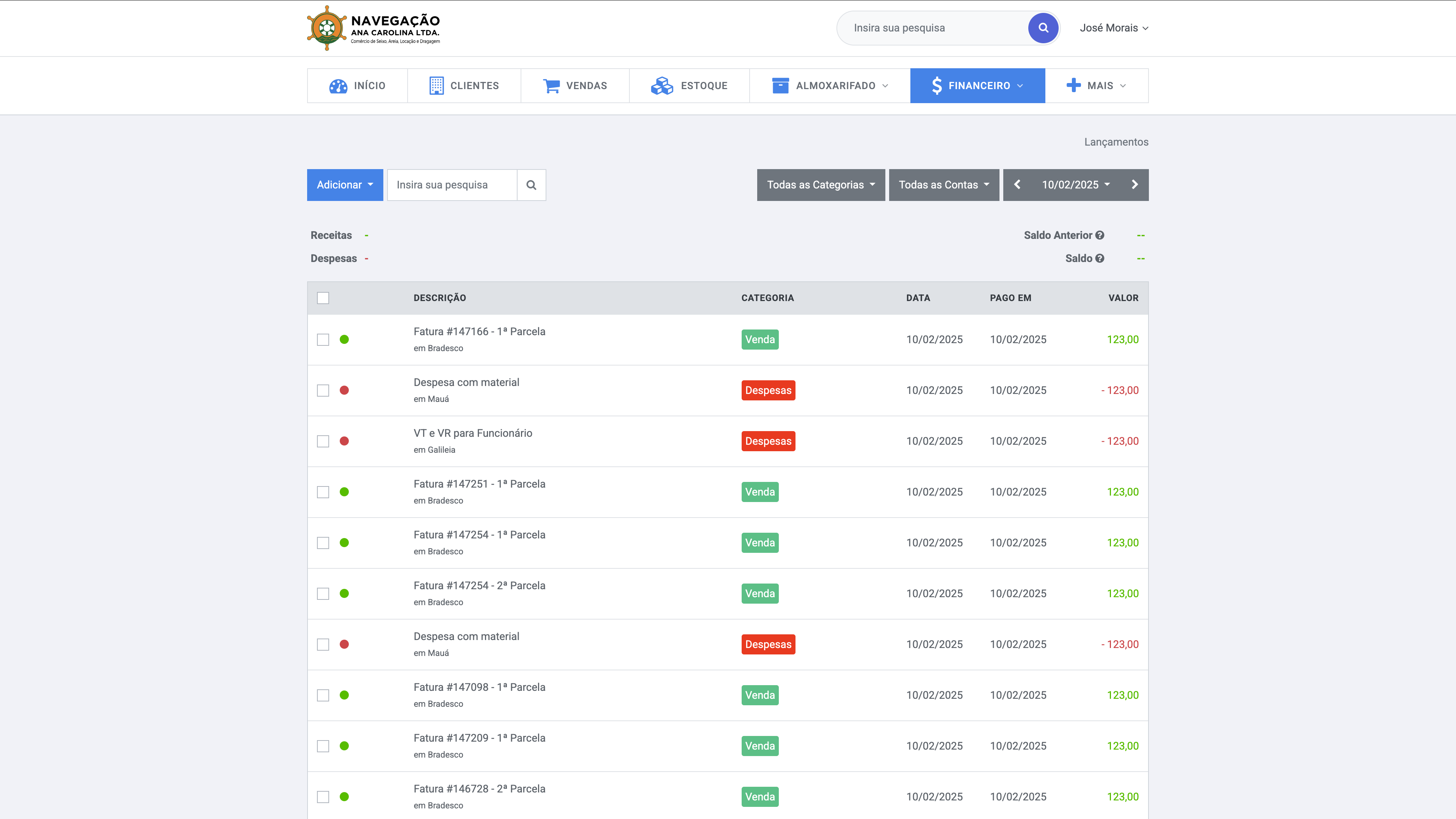Screen dimensions: 1456x819
Task: Click the VALOR column header
Action: click(1123, 298)
